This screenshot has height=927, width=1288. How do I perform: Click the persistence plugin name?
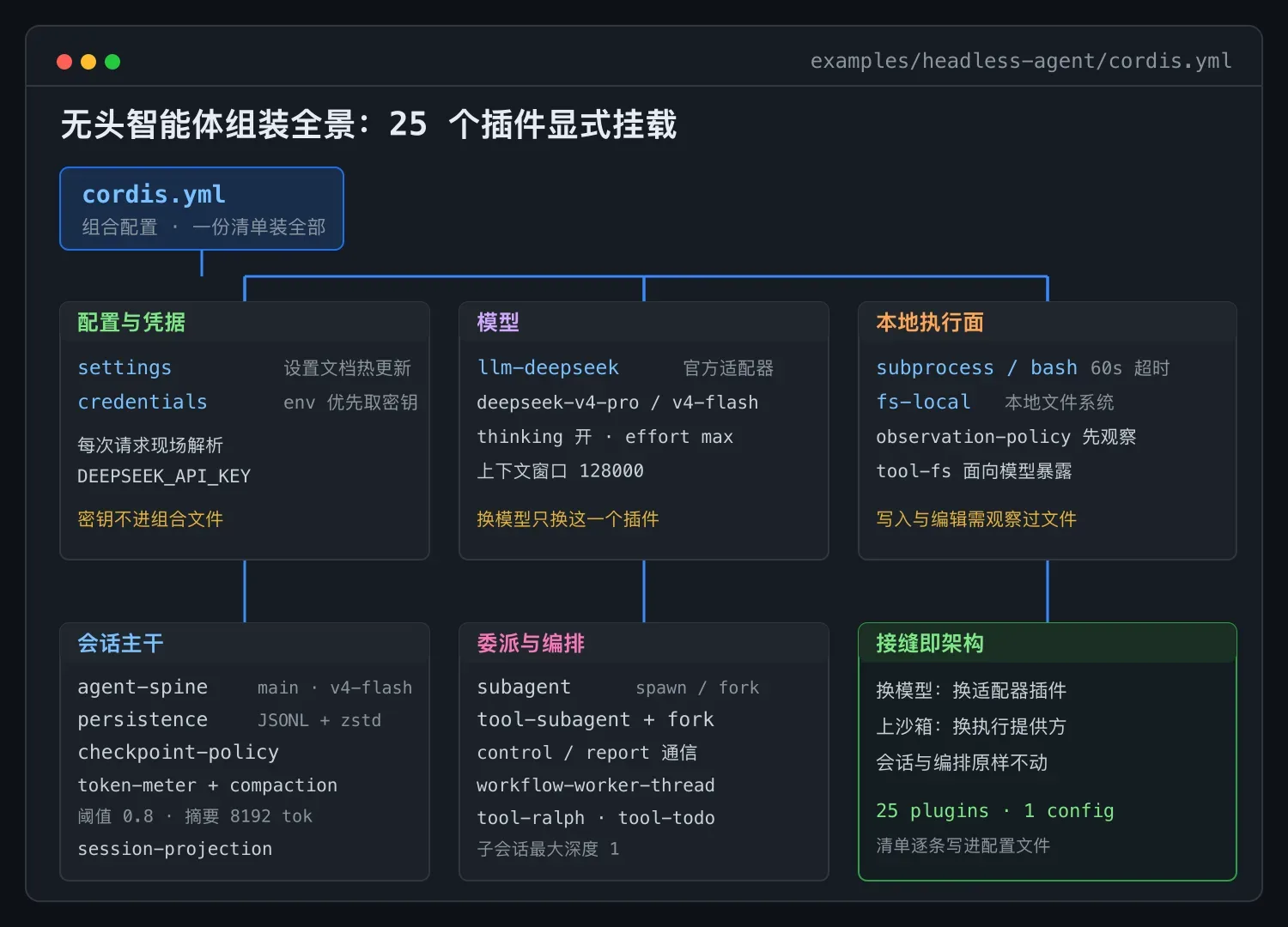coord(143,719)
